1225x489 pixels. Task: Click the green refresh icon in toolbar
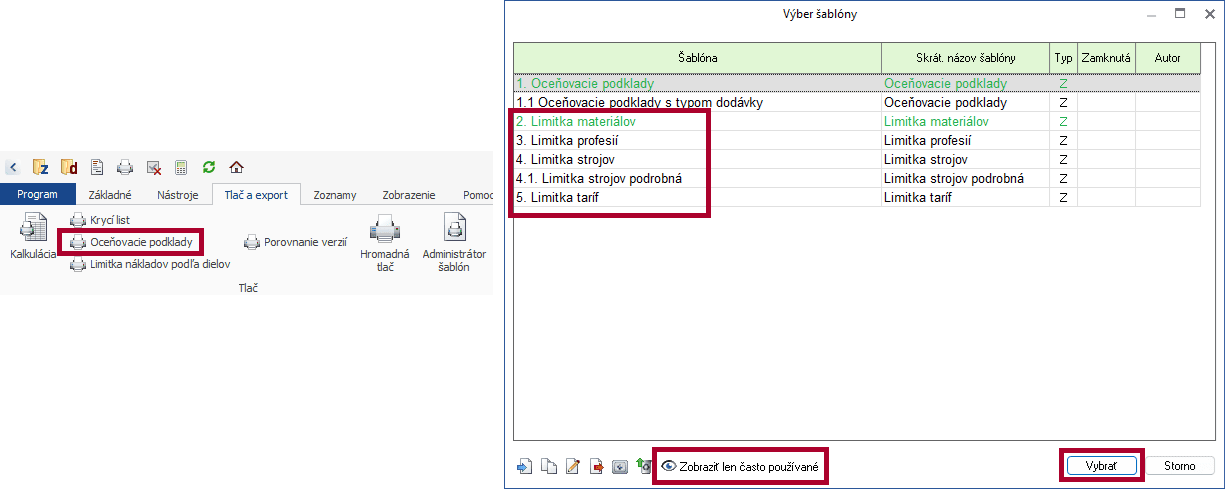point(209,167)
